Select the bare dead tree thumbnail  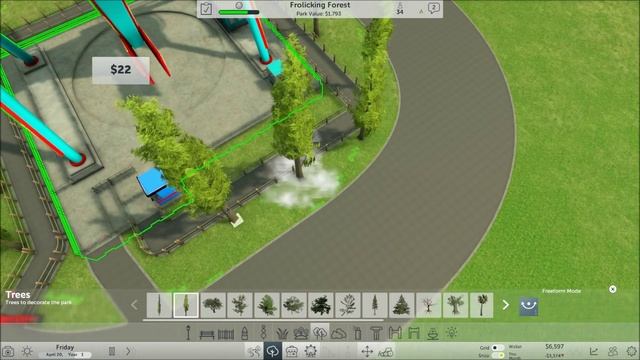click(x=428, y=305)
